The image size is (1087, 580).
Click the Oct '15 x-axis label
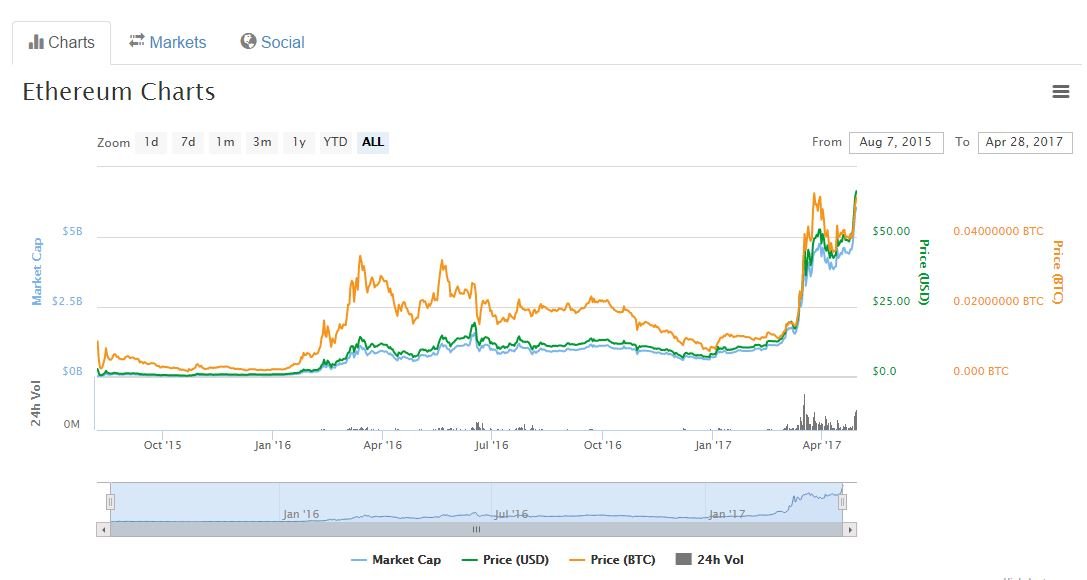(162, 445)
